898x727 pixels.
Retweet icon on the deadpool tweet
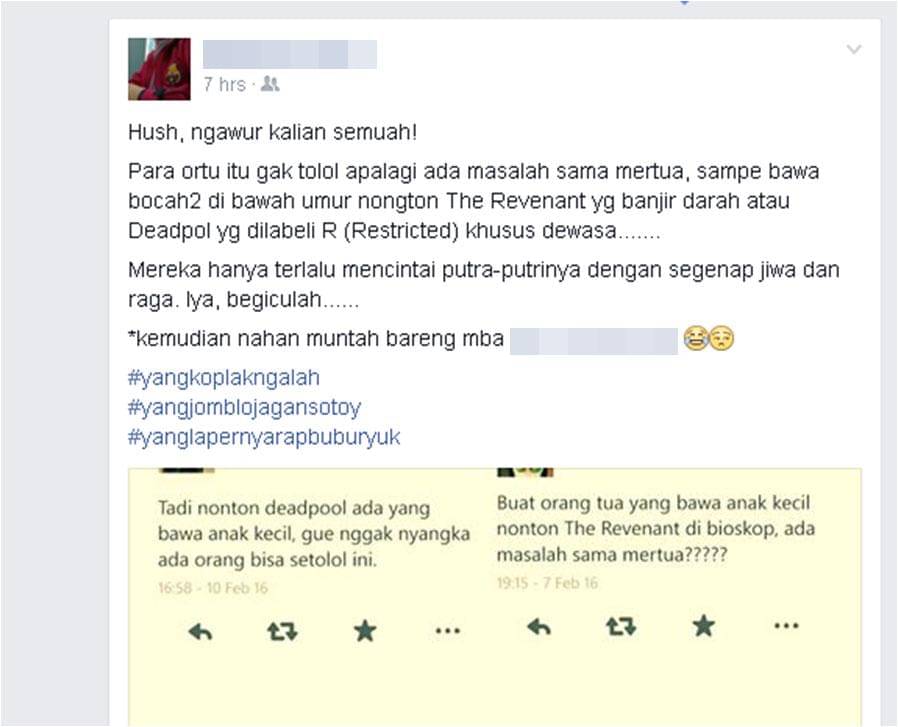282,631
